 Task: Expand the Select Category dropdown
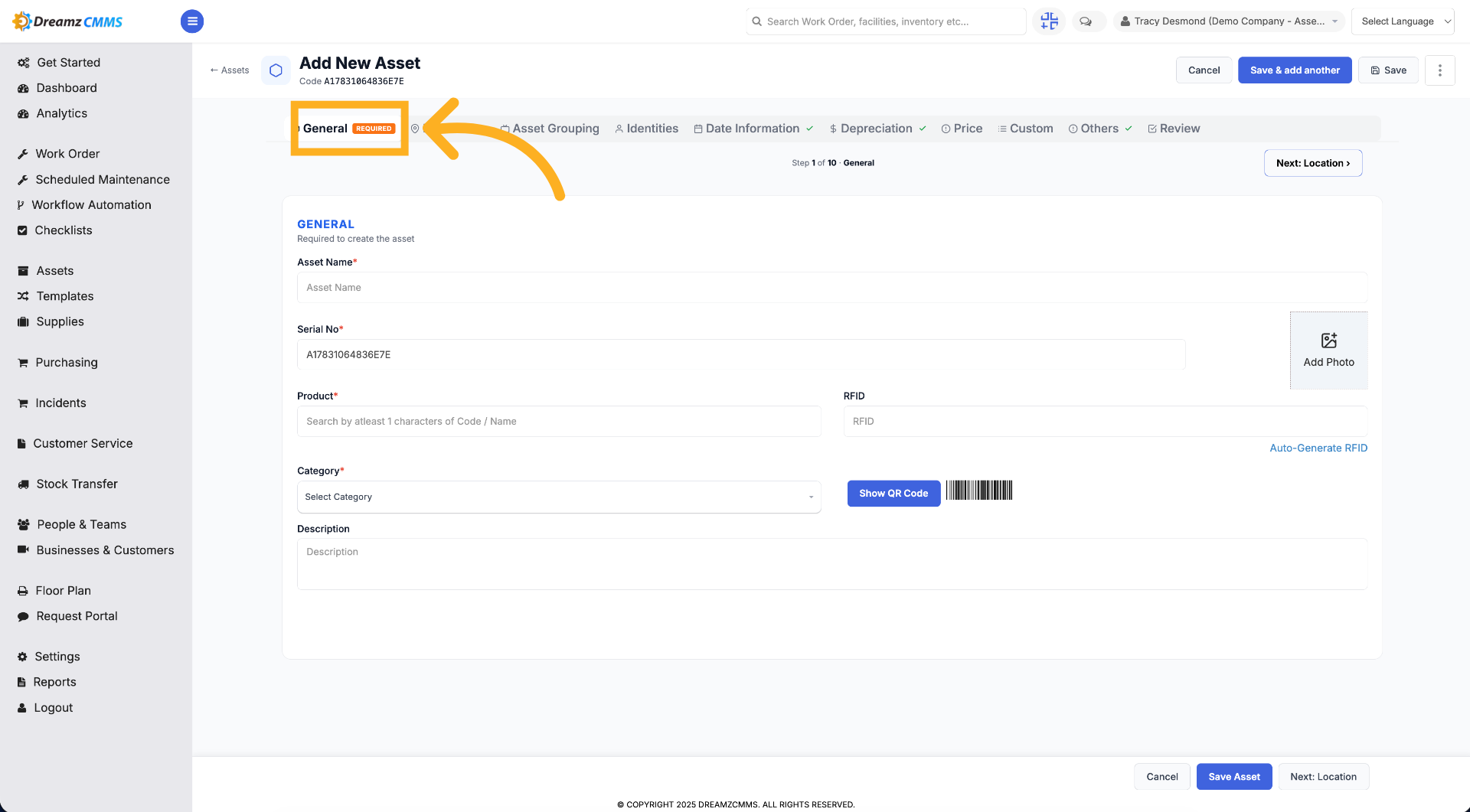[x=559, y=497]
